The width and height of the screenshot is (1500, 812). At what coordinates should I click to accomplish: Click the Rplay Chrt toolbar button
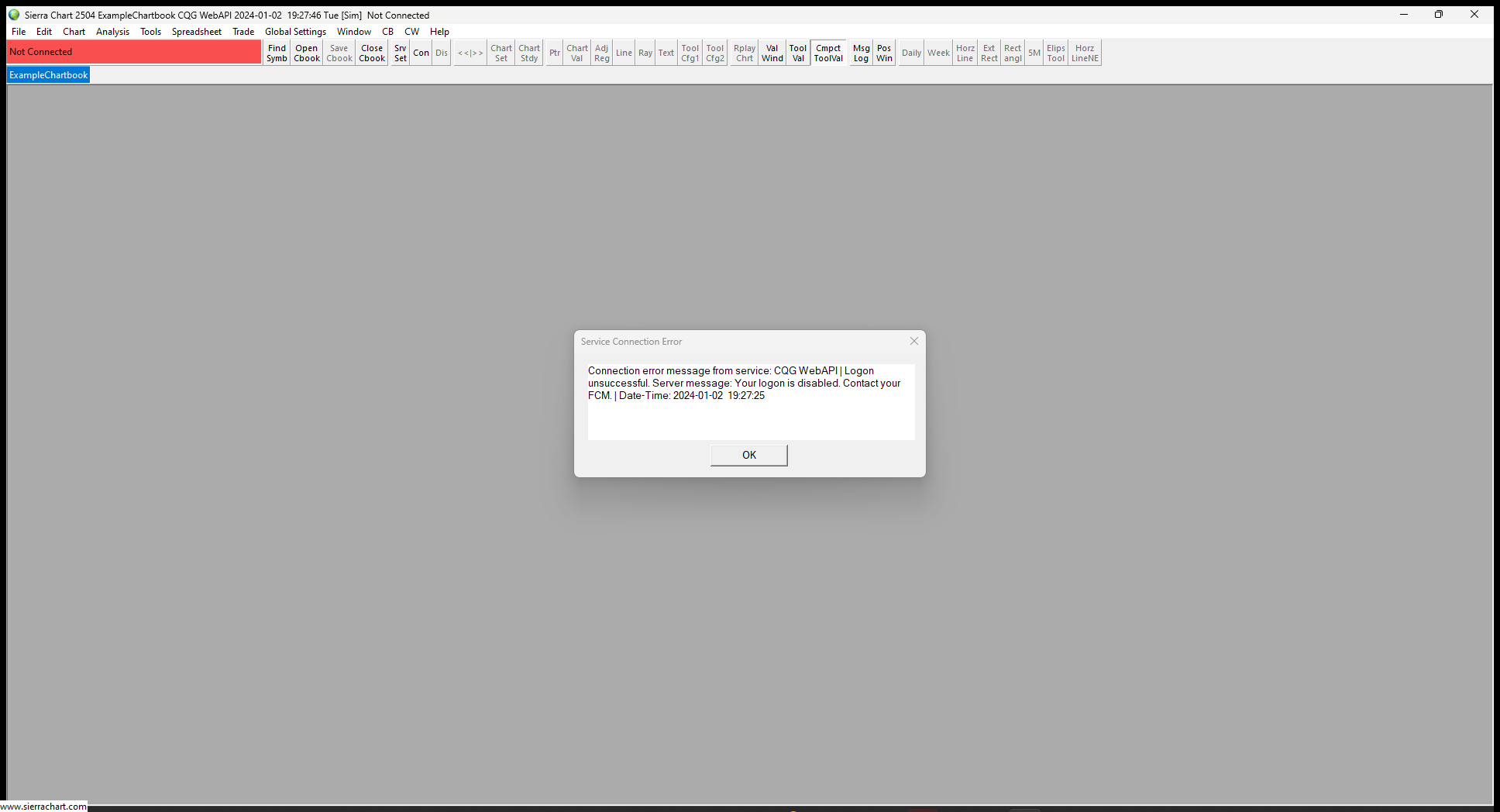click(x=745, y=53)
